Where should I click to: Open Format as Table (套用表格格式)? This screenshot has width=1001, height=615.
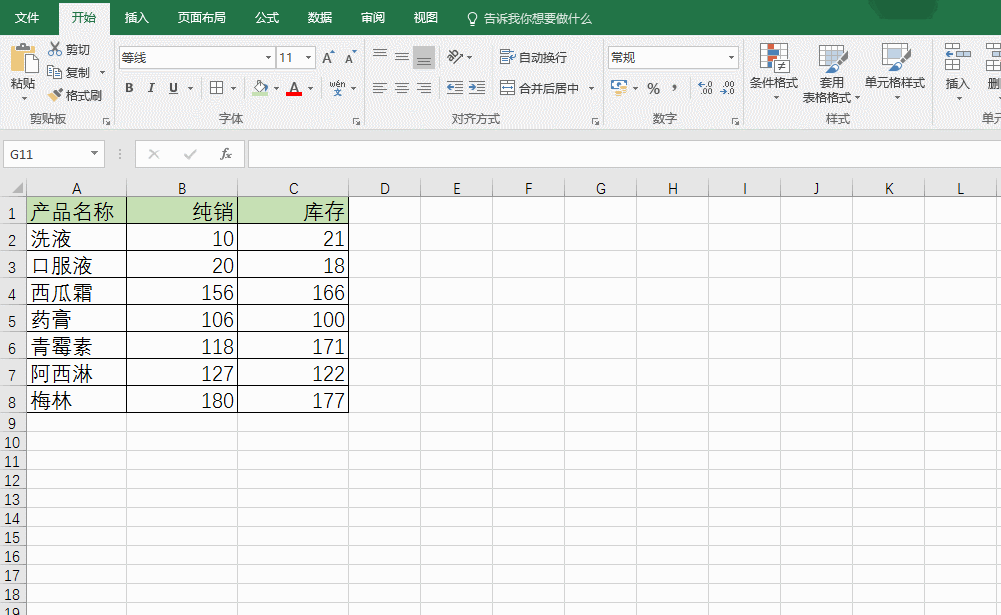(831, 73)
